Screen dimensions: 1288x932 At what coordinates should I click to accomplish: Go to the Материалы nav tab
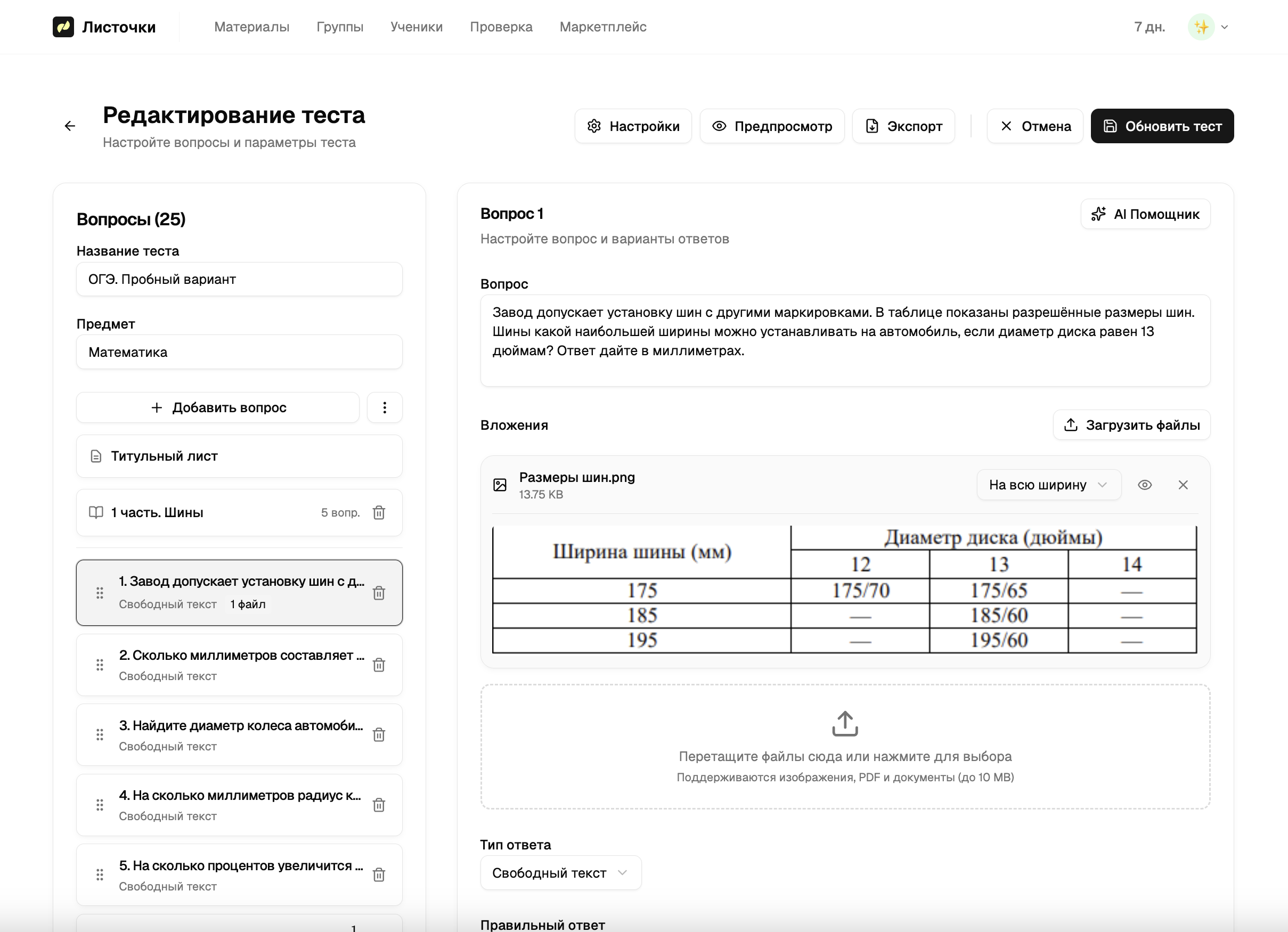pos(251,27)
